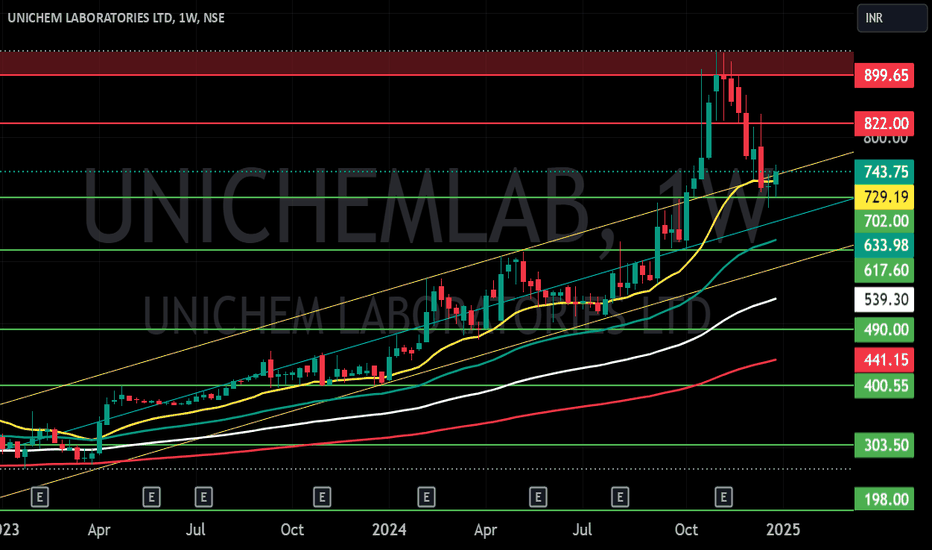The image size is (932, 550).
Task: Select the yellow 729.19 moving average label
Action: [884, 197]
